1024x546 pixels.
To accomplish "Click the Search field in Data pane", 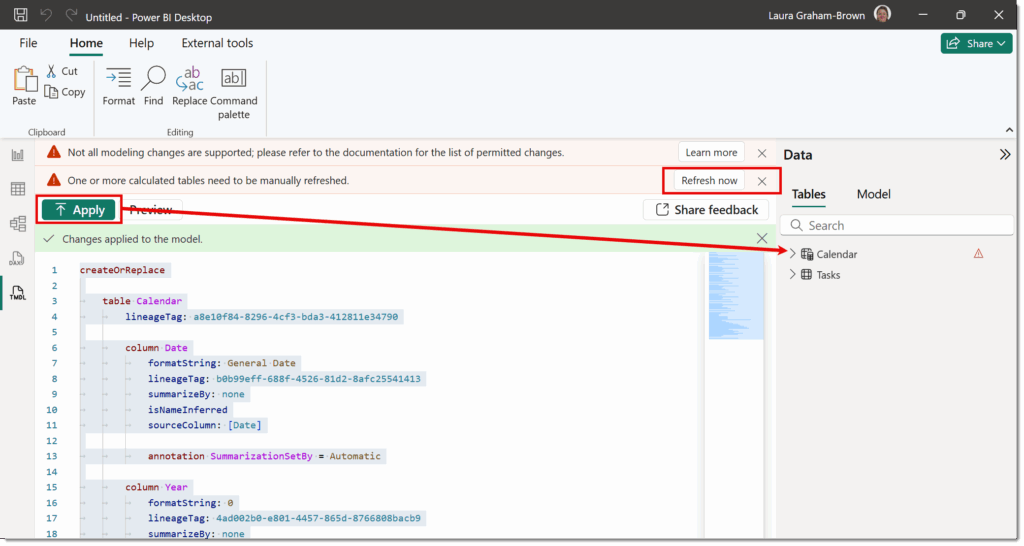I will [x=897, y=225].
